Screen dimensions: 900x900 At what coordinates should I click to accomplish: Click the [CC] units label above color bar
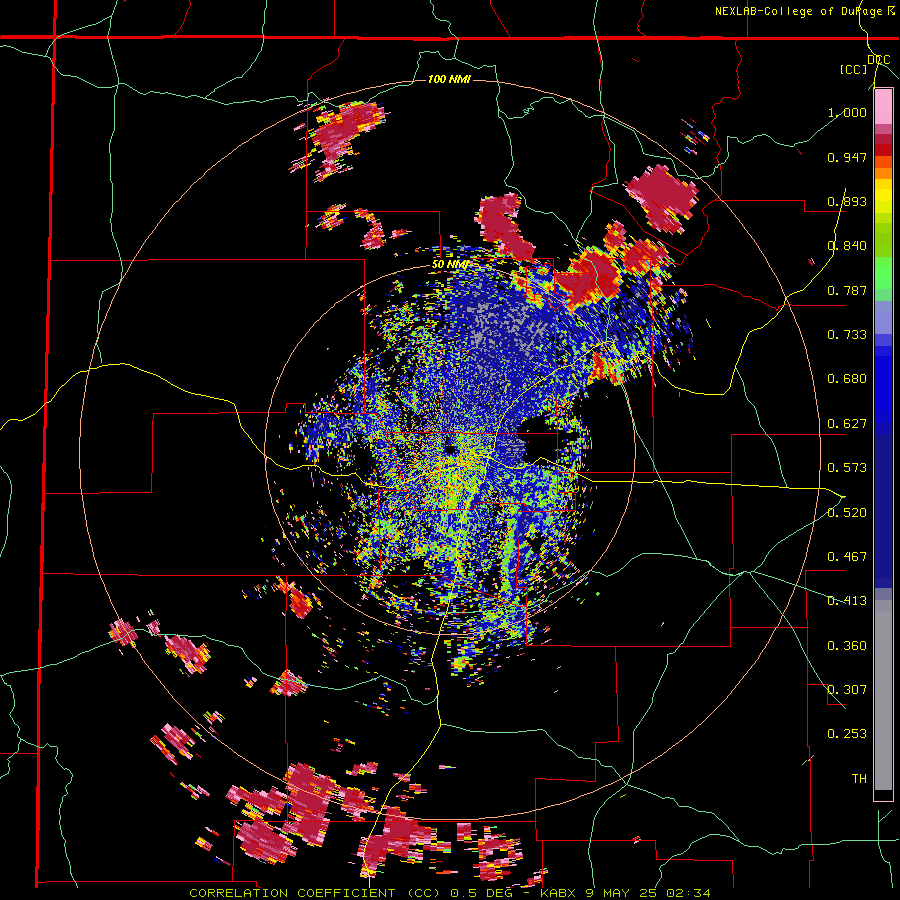pos(854,69)
